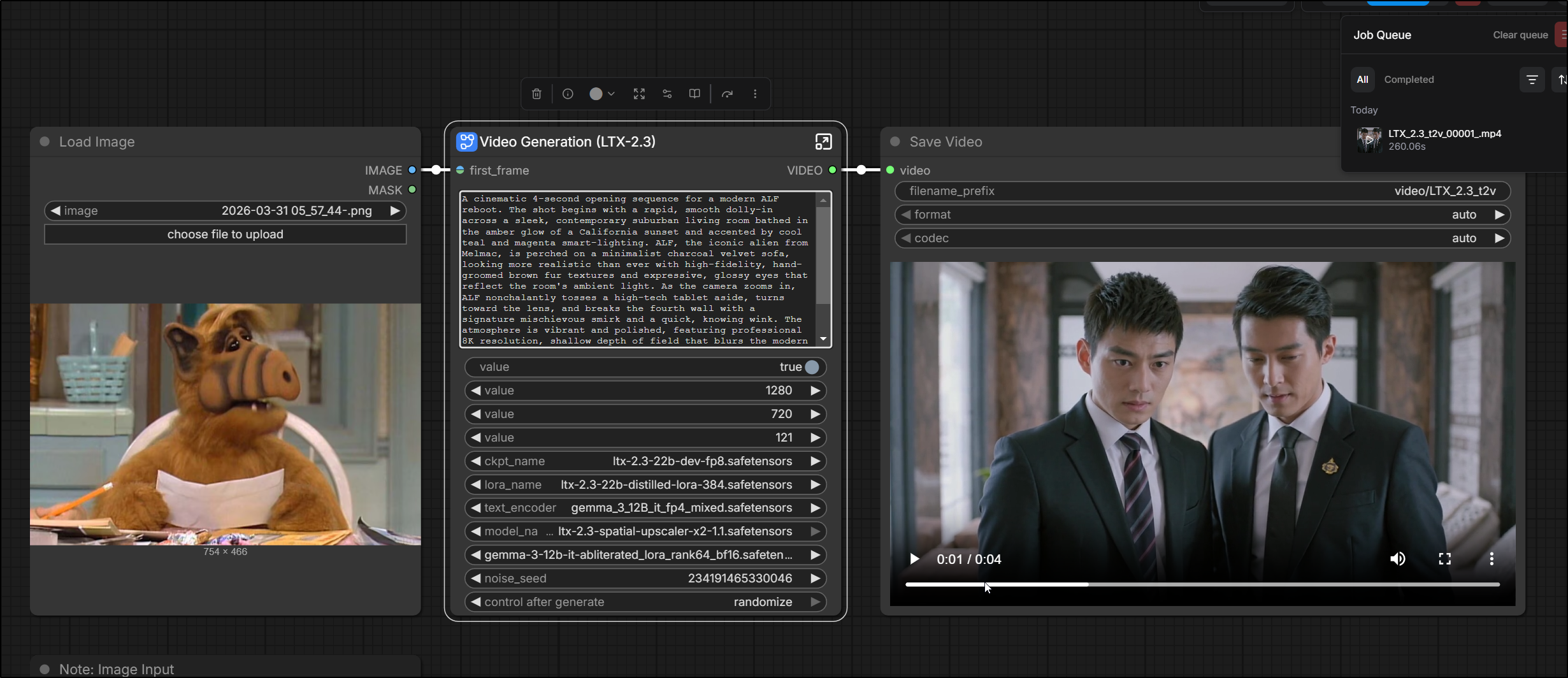1568x678 pixels.
Task: Click choose file to upload
Action: coord(225,234)
